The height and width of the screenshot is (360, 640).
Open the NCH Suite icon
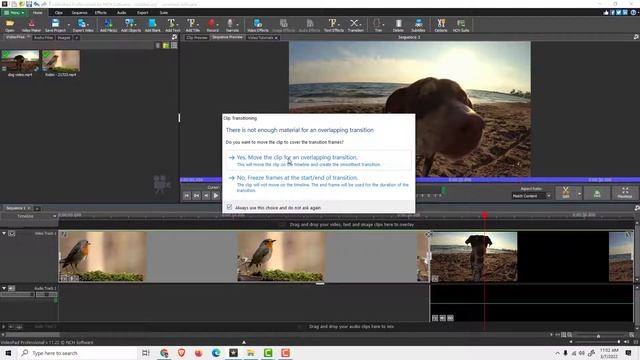click(x=461, y=25)
